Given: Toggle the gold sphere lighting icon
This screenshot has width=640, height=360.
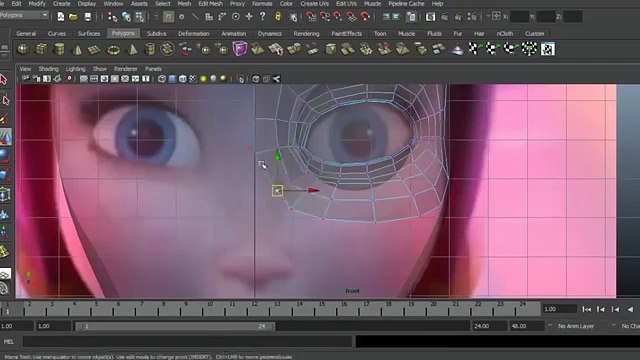Looking at the screenshot, I should pos(223,79).
